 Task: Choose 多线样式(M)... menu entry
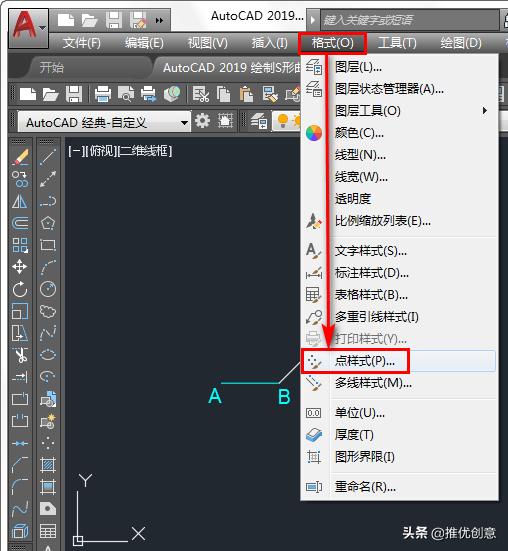(x=400, y=383)
